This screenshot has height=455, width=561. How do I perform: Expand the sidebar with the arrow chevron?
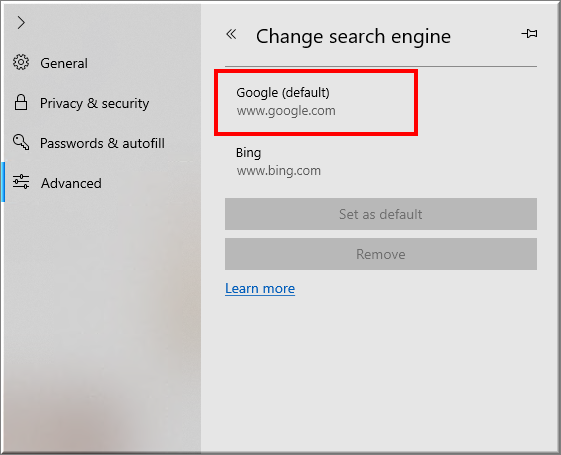pyautogui.click(x=21, y=23)
